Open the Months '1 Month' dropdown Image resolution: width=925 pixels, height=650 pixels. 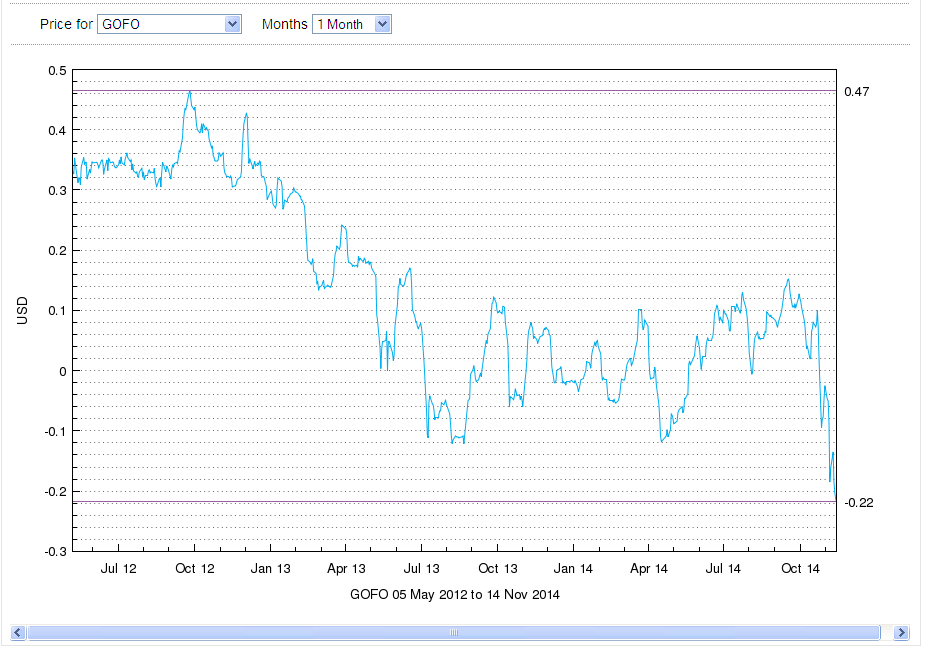point(352,24)
